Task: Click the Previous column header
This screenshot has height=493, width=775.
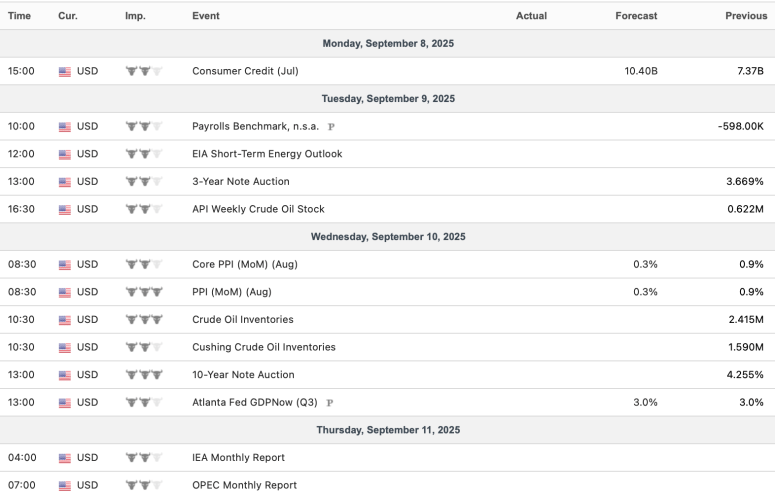Action: point(746,16)
